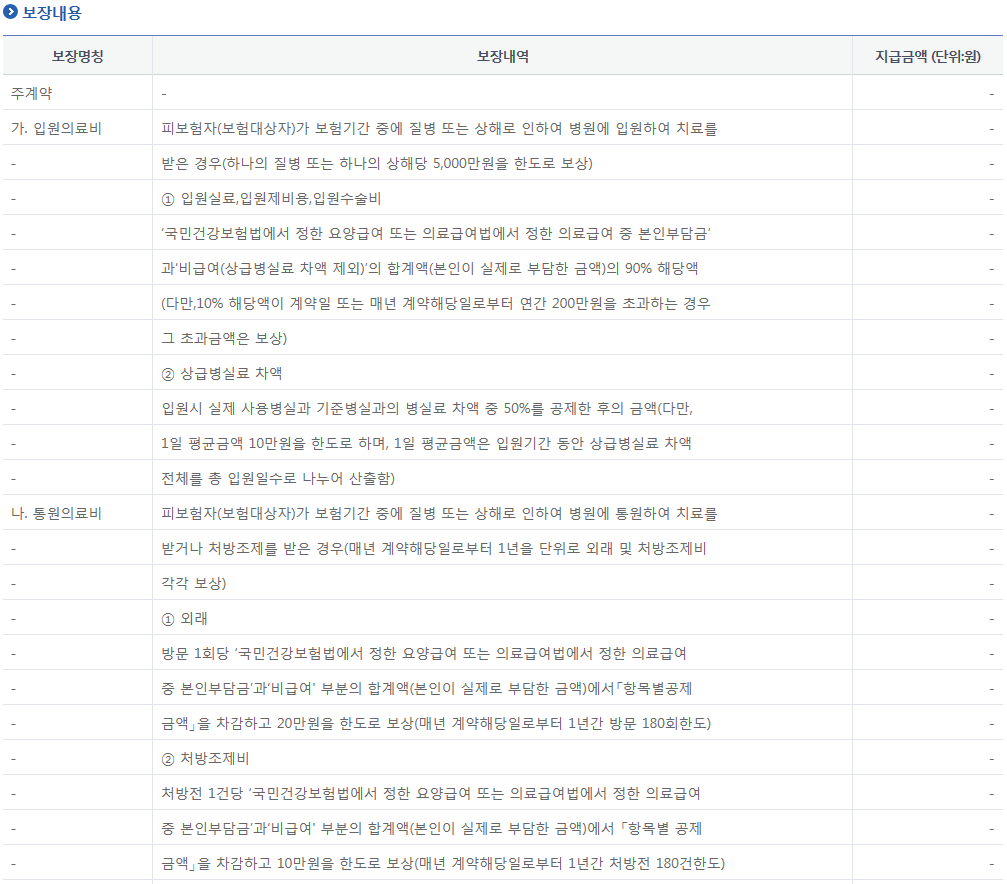Click the 나. 통원의료비 cell
The image size is (1007, 884).
coord(56,513)
